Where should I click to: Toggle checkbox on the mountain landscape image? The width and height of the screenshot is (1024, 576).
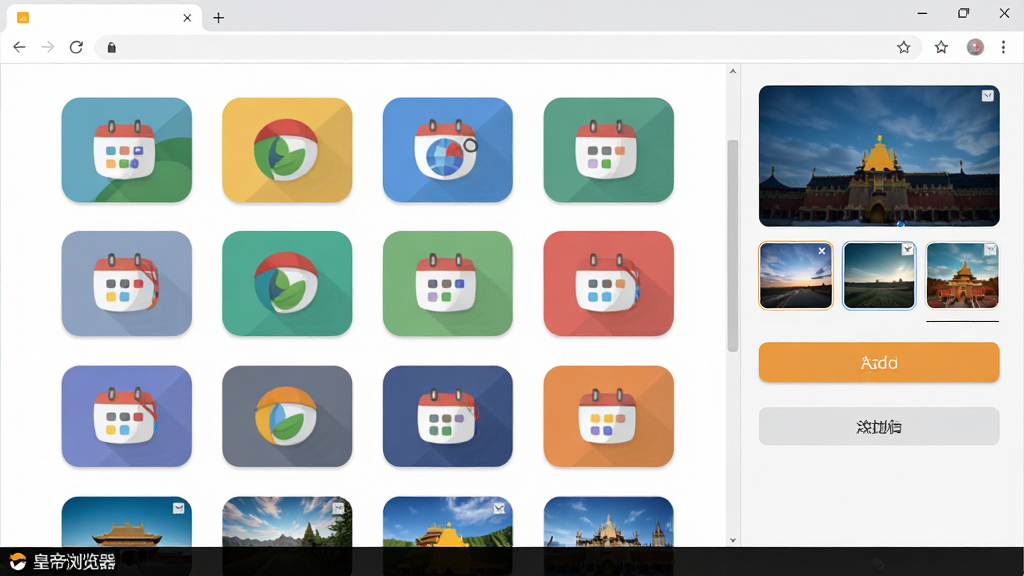click(338, 508)
